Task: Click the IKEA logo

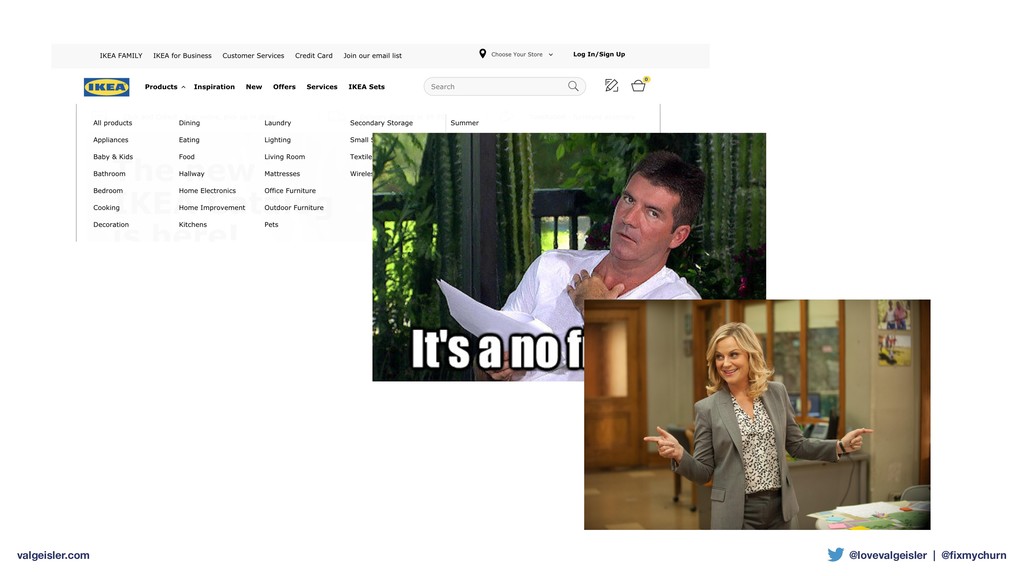Action: coord(106,87)
